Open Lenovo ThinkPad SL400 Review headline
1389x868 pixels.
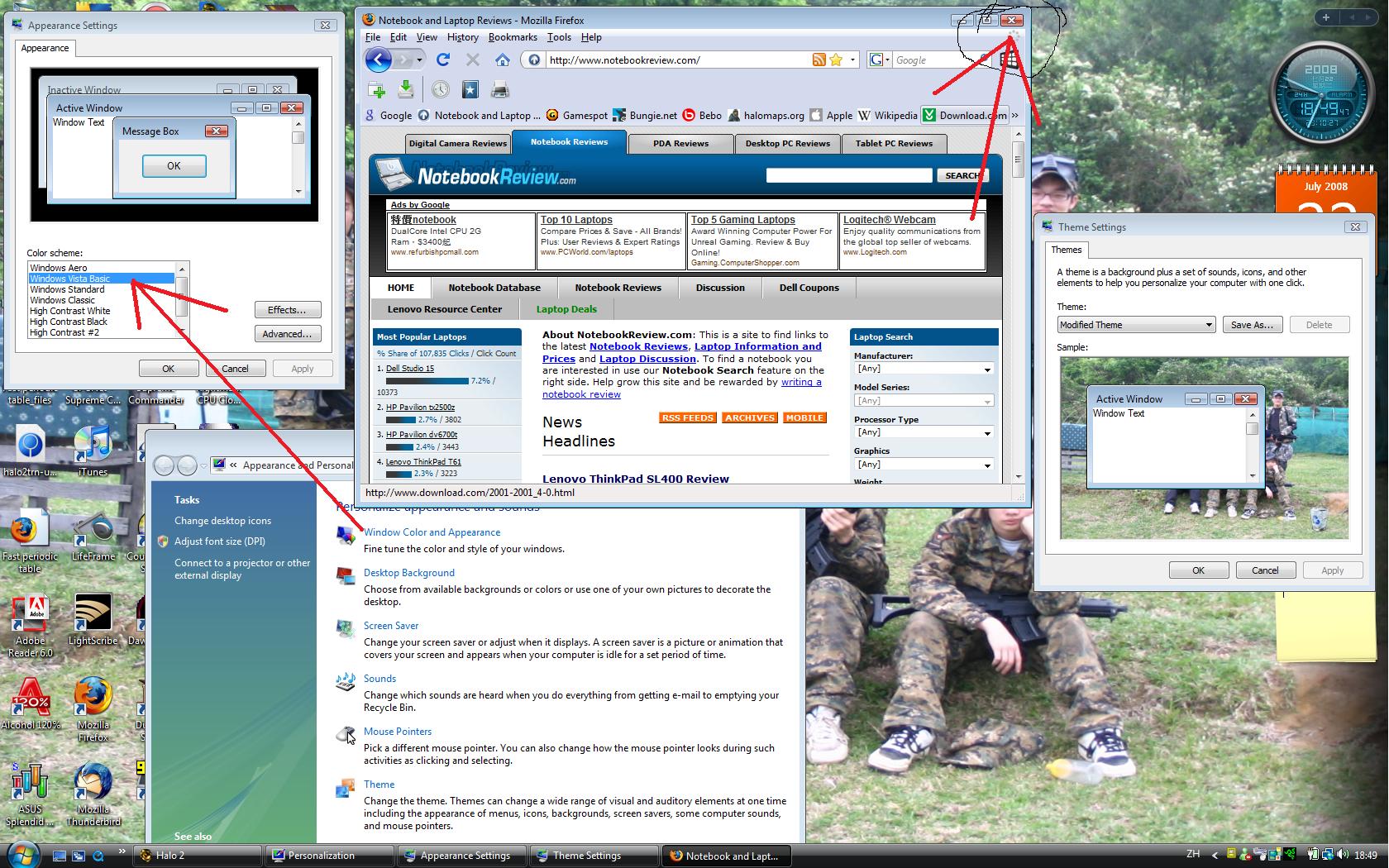pyautogui.click(x=635, y=479)
